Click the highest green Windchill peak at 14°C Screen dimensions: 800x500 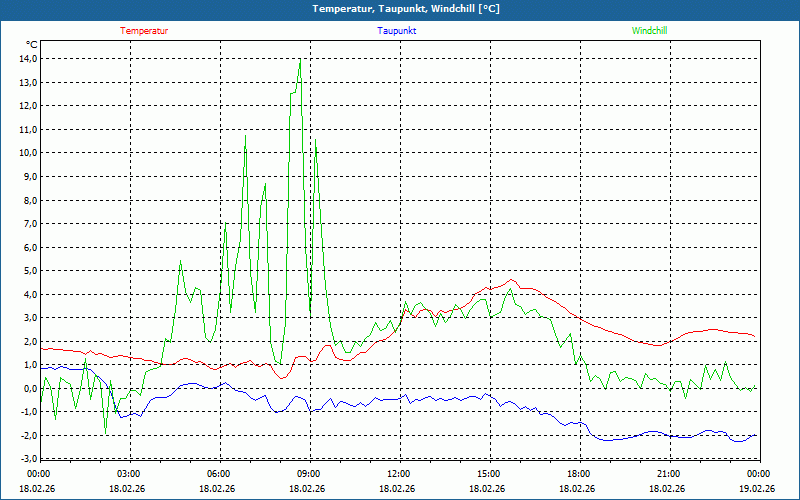pyautogui.click(x=300, y=60)
